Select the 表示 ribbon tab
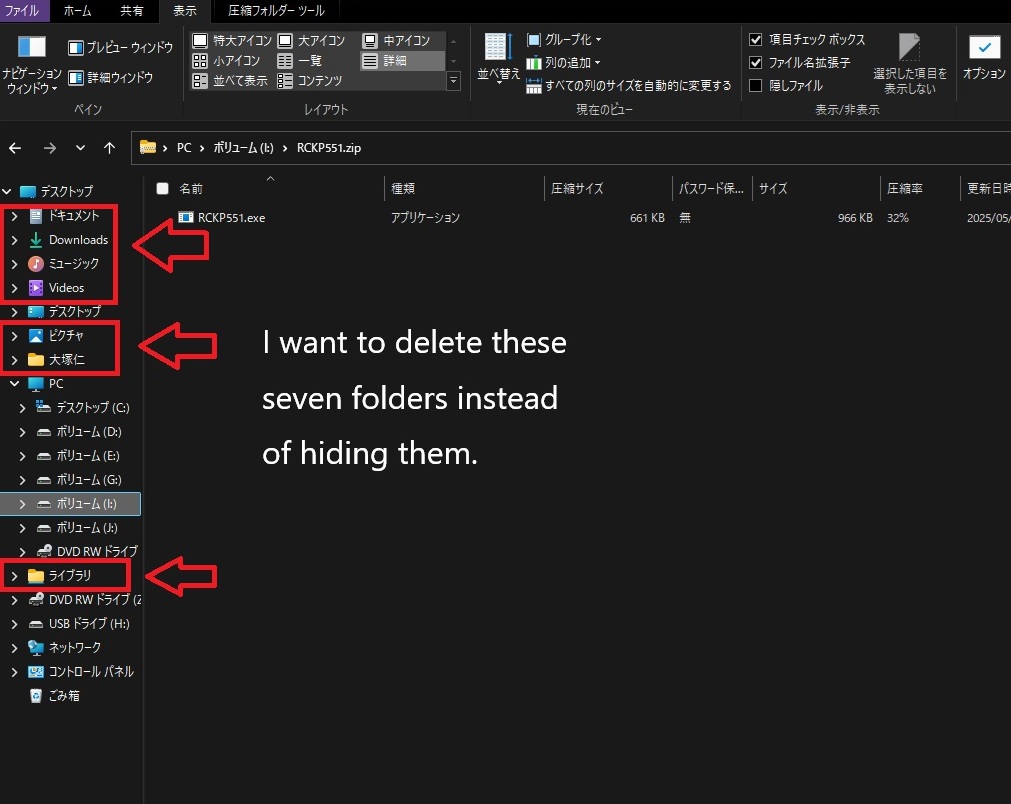1011x804 pixels. (184, 11)
